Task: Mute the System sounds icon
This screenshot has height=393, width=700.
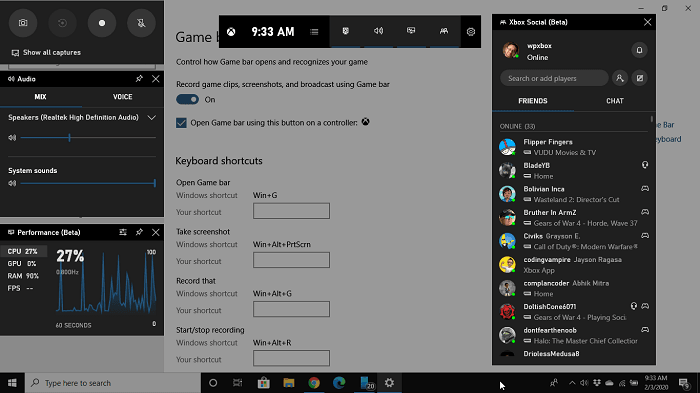Action: [x=12, y=183]
